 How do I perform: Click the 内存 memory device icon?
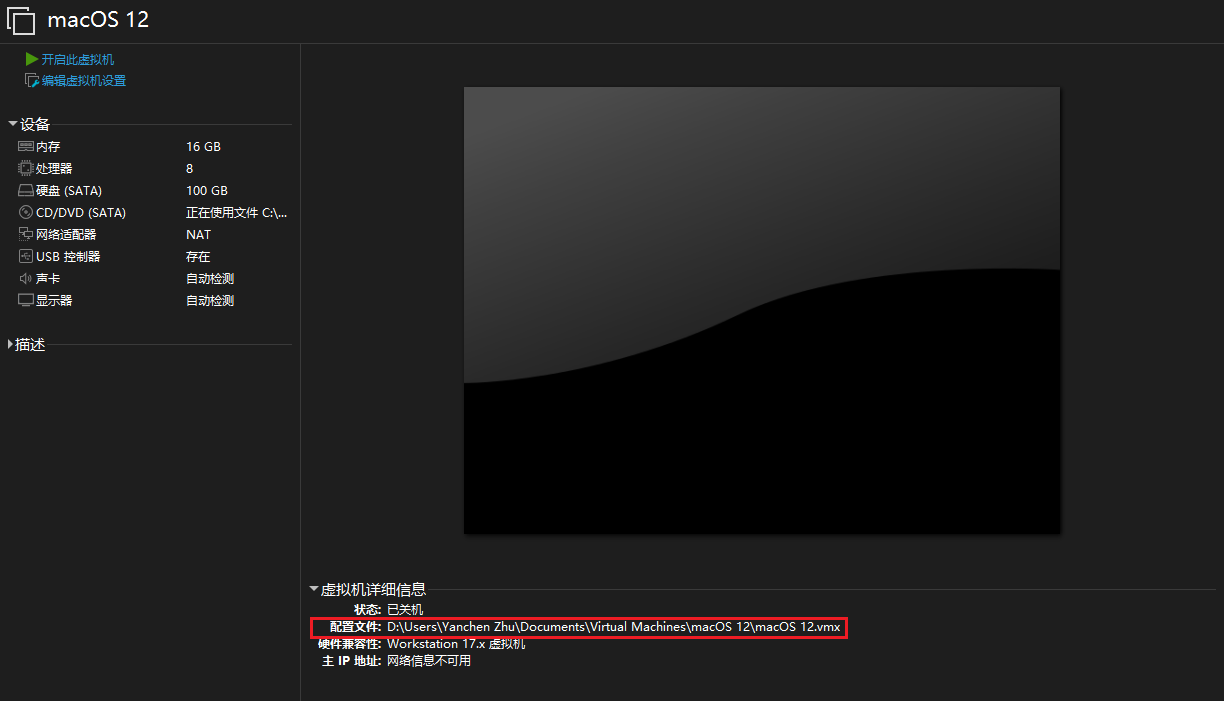(26, 147)
